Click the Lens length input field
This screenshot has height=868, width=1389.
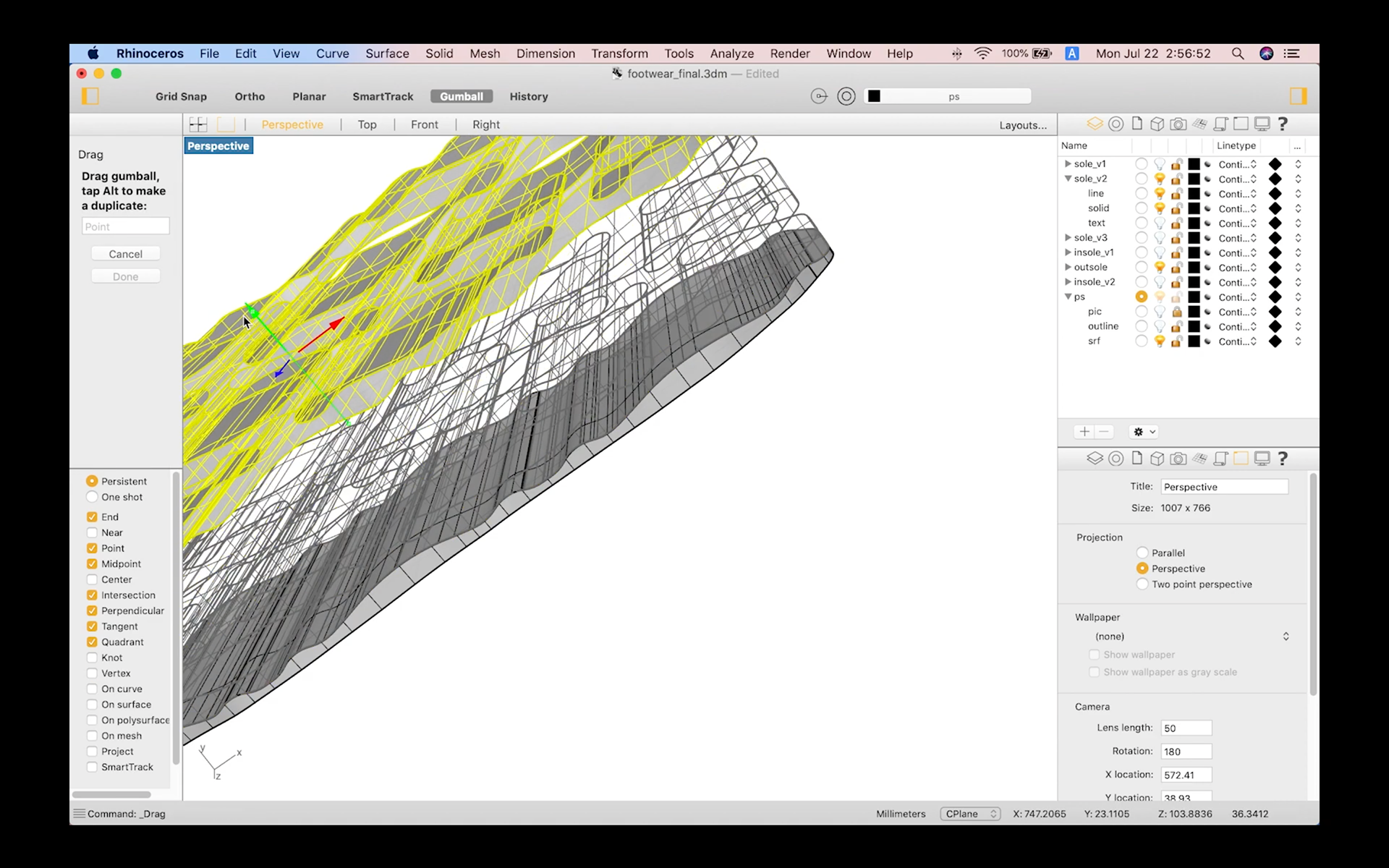[1185, 728]
